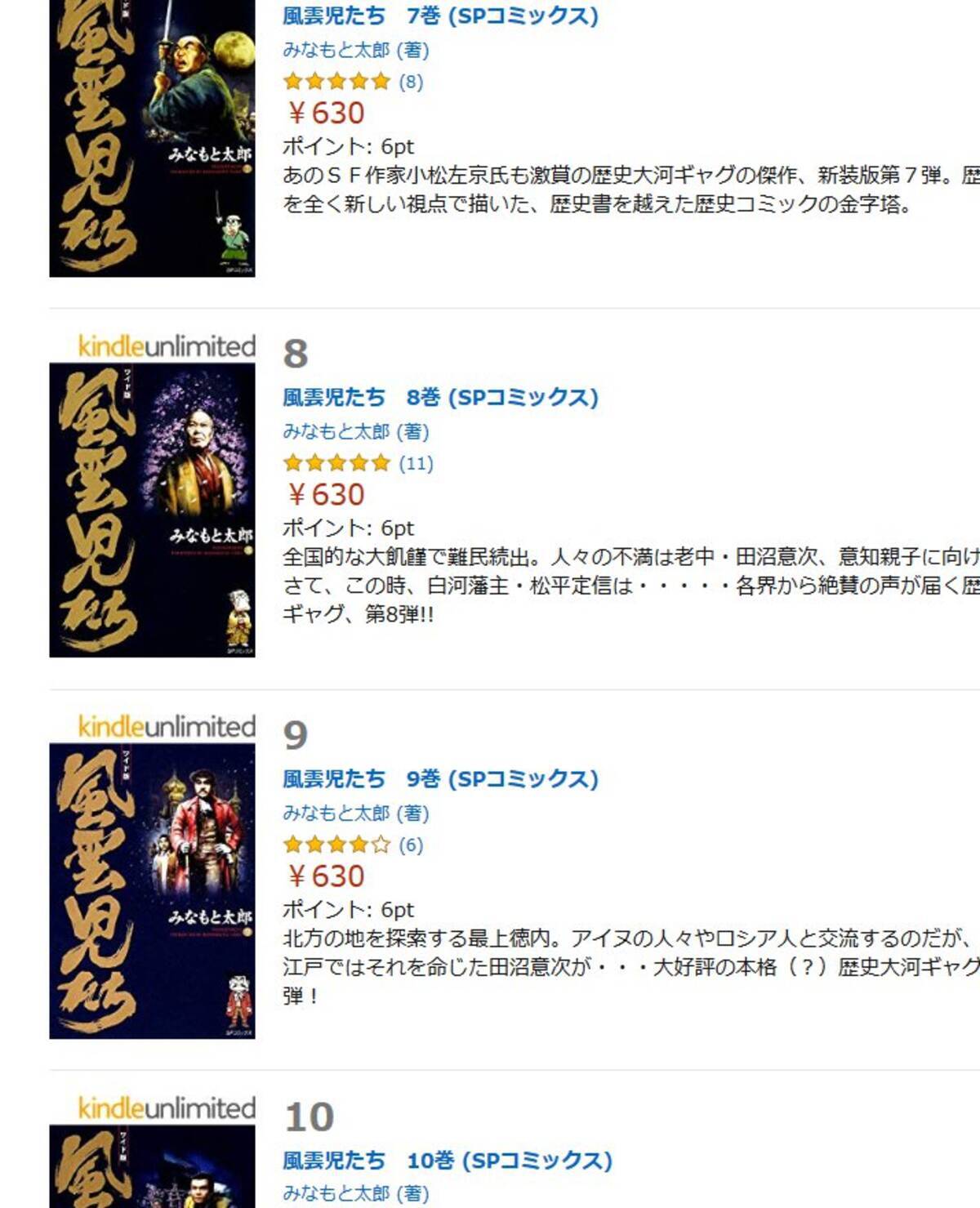The height and width of the screenshot is (1208, 980).
Task: Click the kindleunlimited badge above volume 8
Action: (167, 346)
